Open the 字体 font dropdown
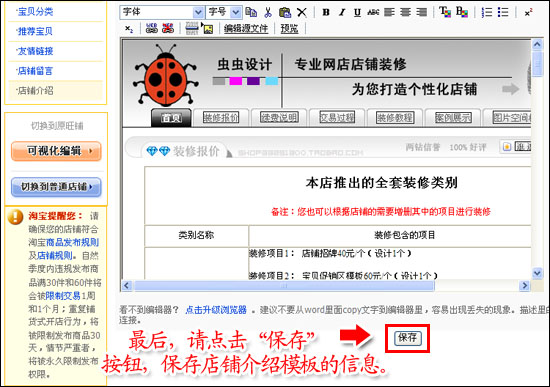Image resolution: width=550 pixels, height=387 pixels. pyautogui.click(x=162, y=12)
